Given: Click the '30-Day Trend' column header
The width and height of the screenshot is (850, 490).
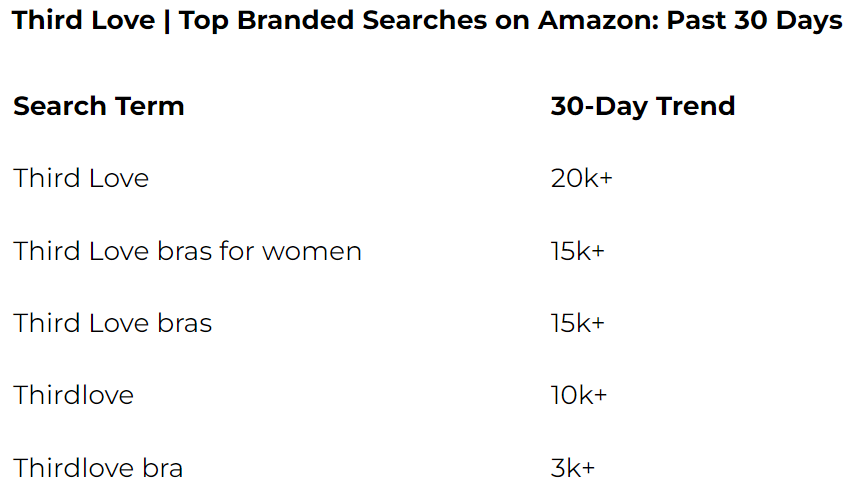Looking at the screenshot, I should 642,106.
